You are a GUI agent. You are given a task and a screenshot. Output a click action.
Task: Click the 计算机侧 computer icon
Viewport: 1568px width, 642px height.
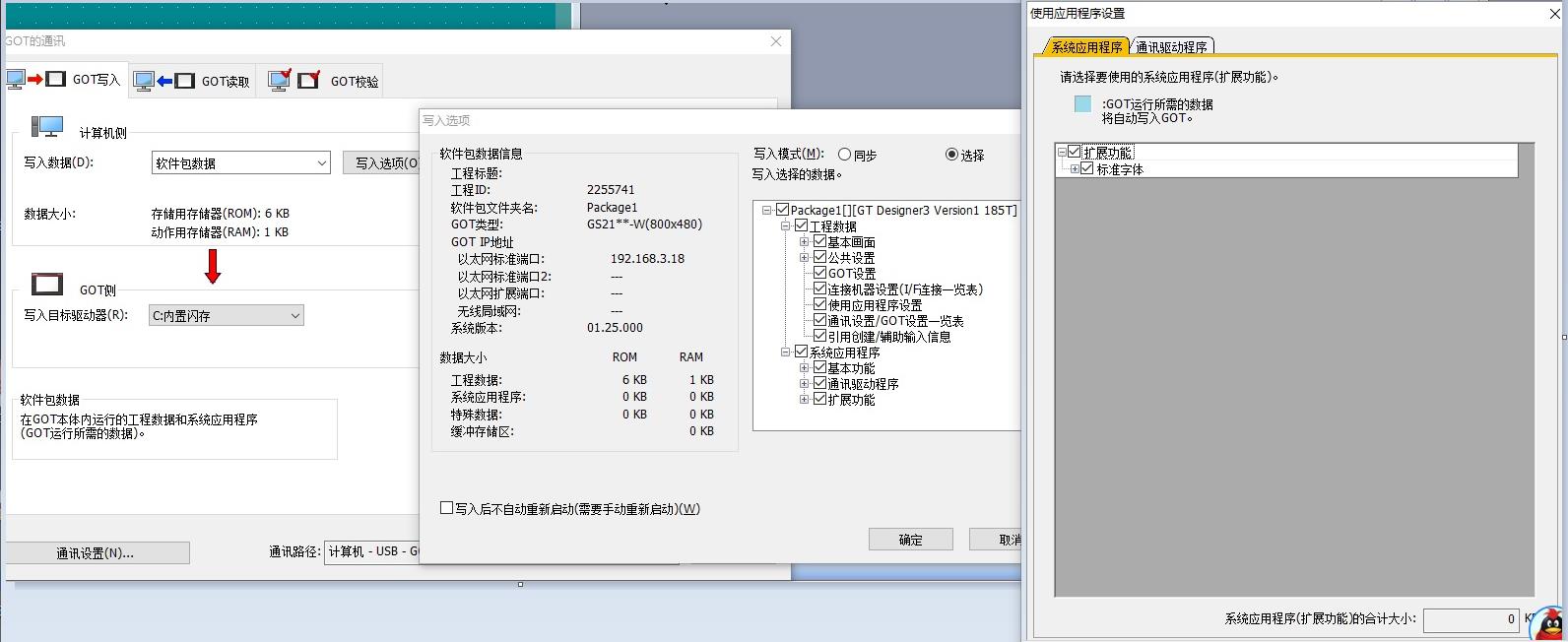point(47,128)
